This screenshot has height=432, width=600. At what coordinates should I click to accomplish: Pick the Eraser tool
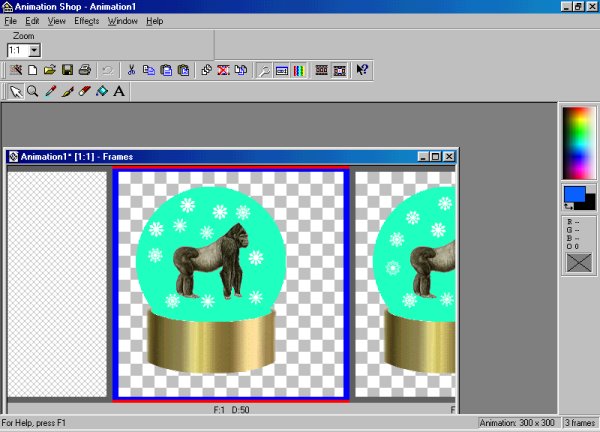[84, 91]
